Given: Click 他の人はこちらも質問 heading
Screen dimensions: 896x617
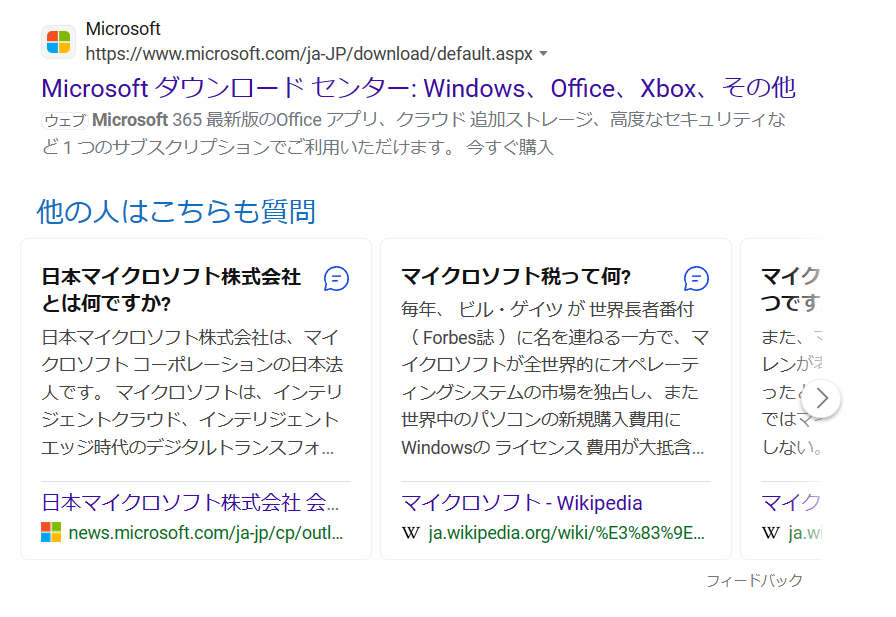Looking at the screenshot, I should pyautogui.click(x=176, y=211).
